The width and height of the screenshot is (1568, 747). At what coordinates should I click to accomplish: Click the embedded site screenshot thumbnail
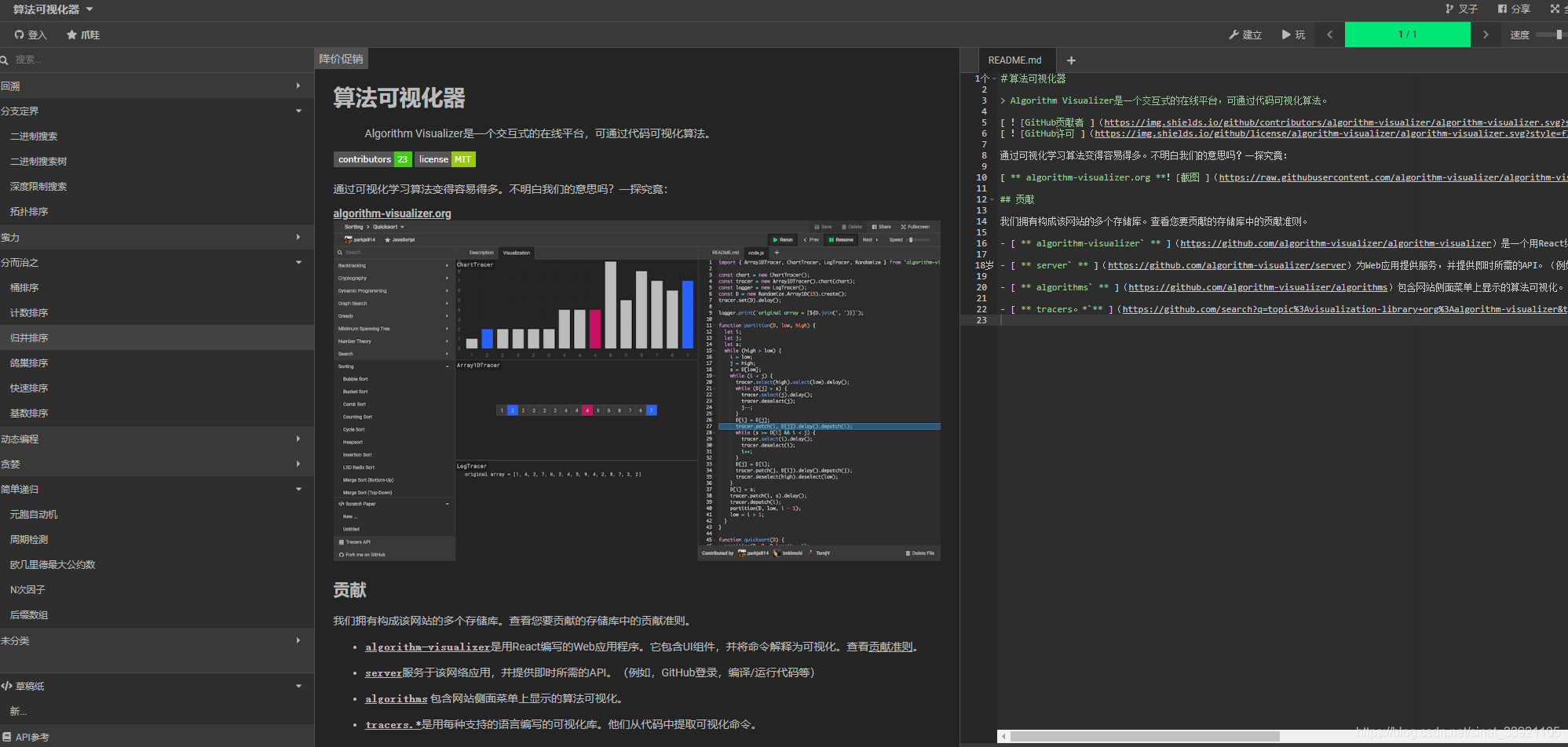pyautogui.click(x=637, y=391)
